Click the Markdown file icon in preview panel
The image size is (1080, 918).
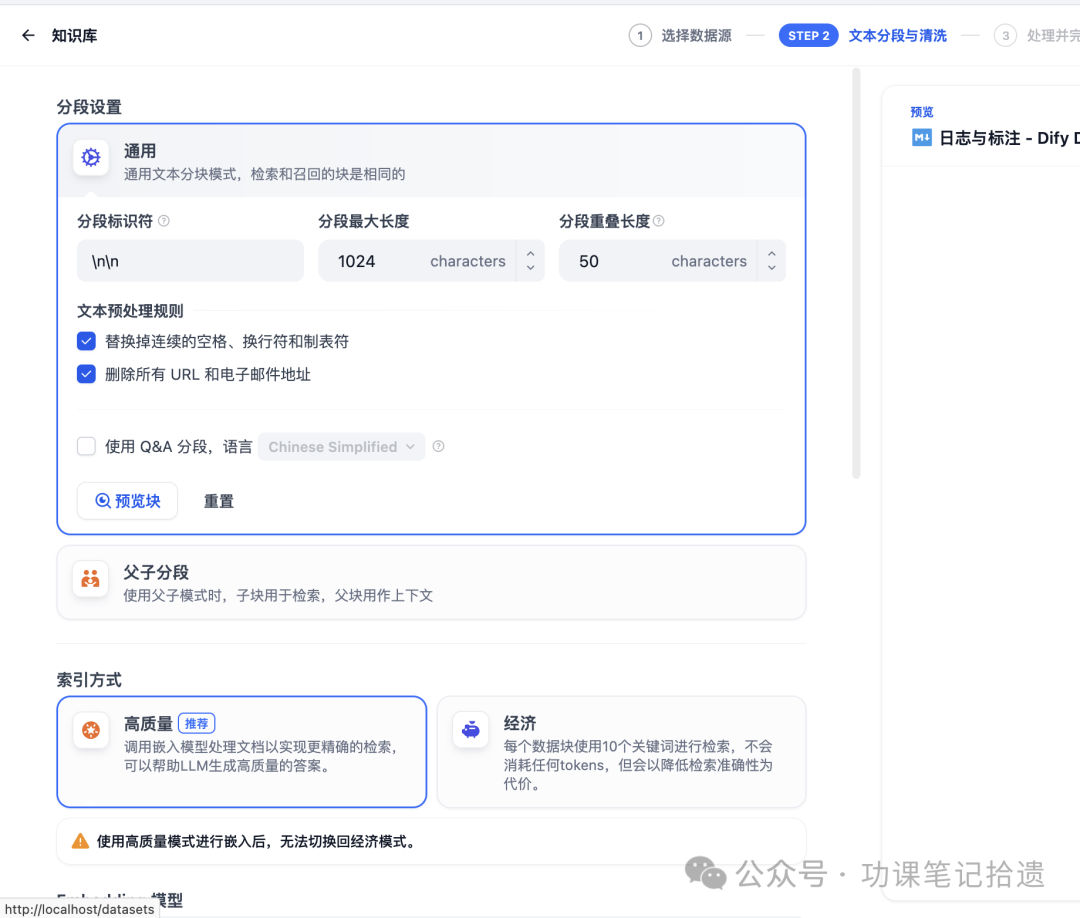click(x=921, y=138)
